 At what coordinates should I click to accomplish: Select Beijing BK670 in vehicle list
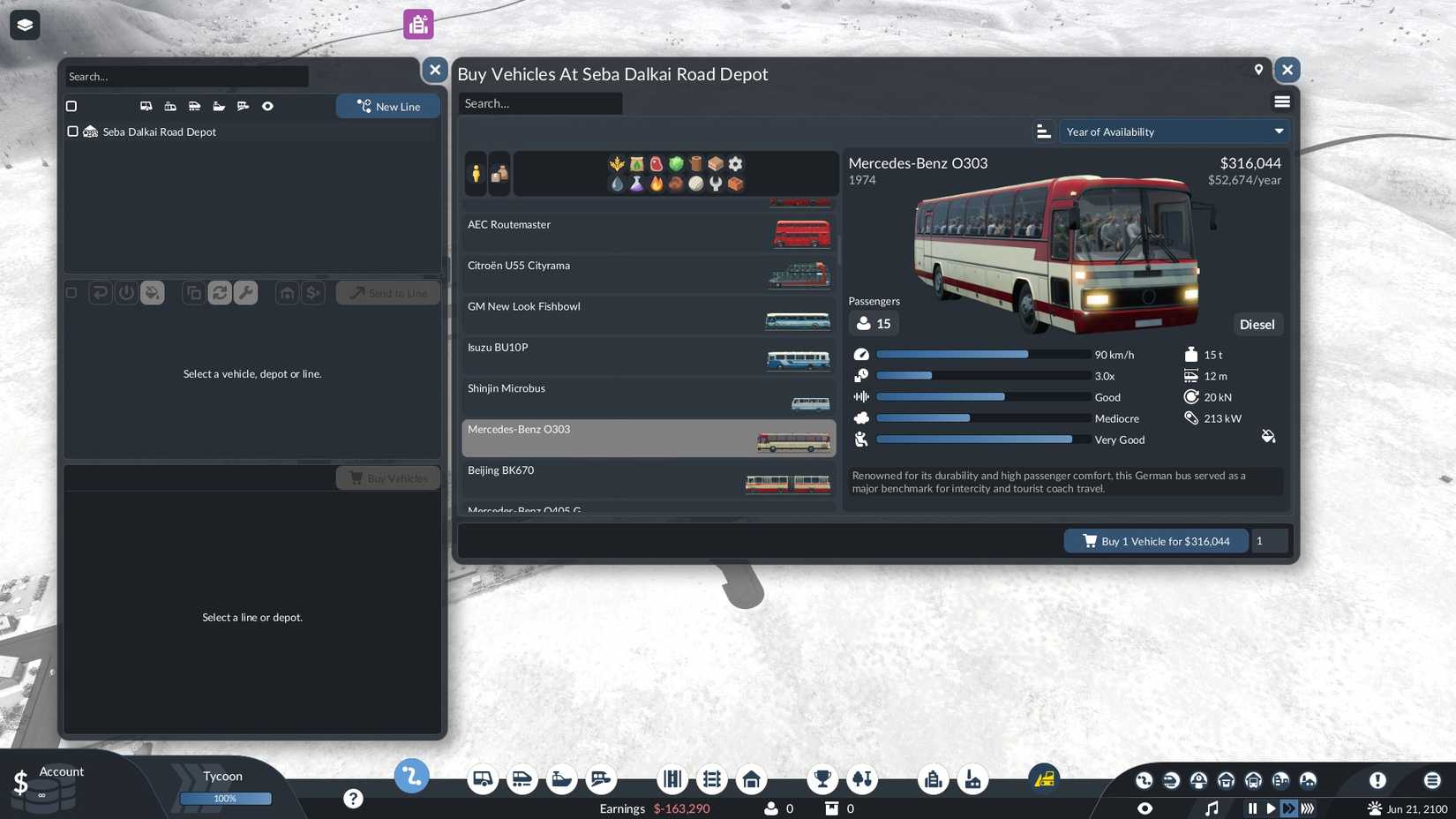(x=649, y=479)
